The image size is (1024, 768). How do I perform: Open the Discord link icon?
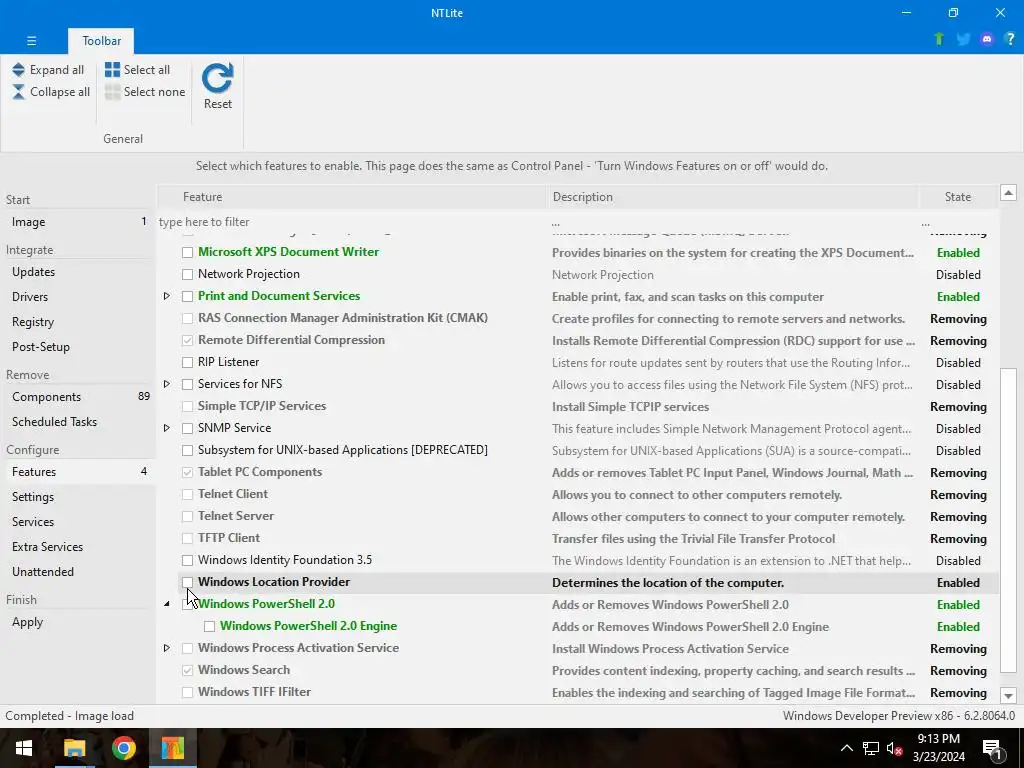(x=987, y=39)
